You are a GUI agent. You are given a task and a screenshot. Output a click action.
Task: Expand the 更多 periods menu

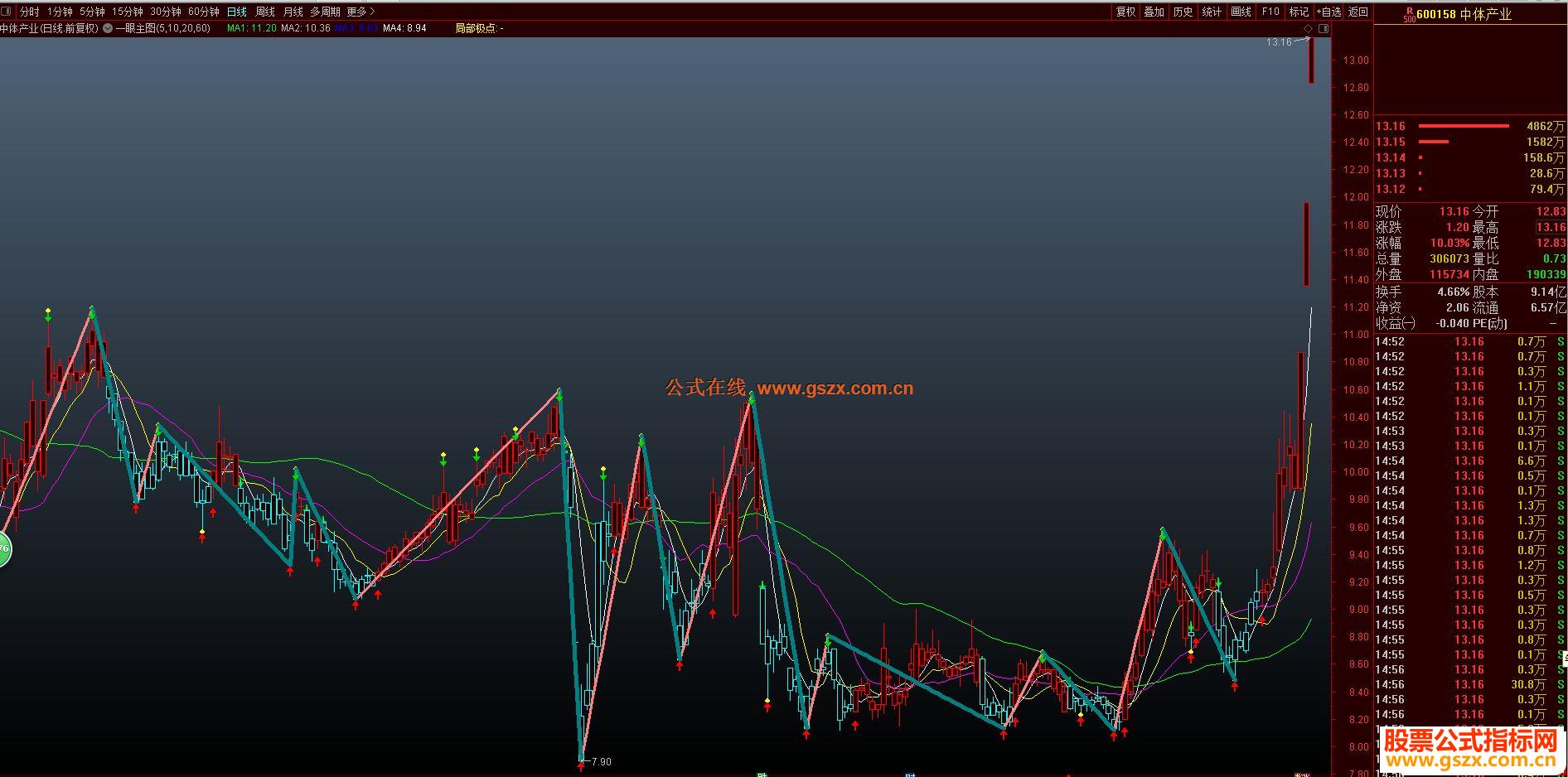(x=361, y=12)
